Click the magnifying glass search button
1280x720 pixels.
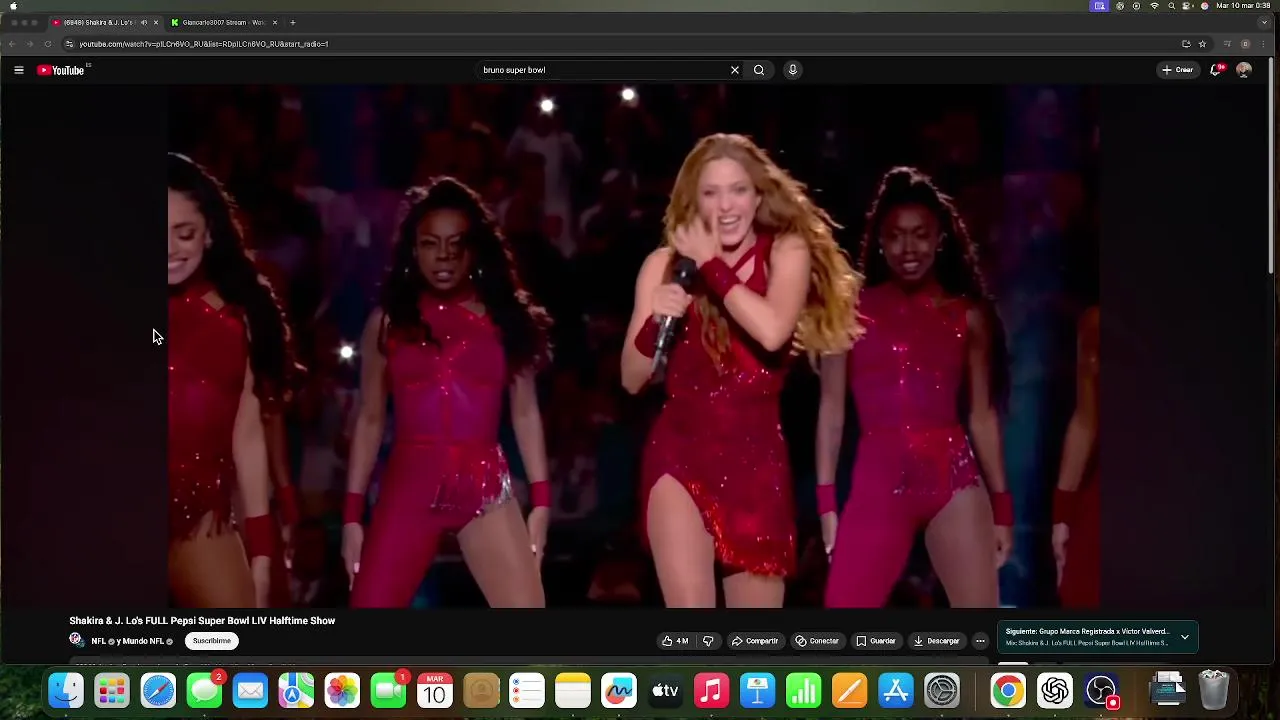[x=759, y=70]
